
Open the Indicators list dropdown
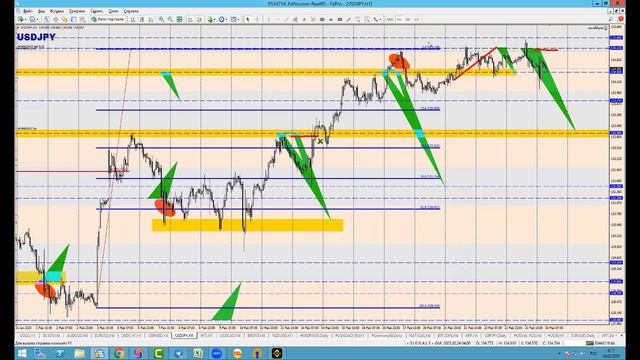click(x=211, y=19)
